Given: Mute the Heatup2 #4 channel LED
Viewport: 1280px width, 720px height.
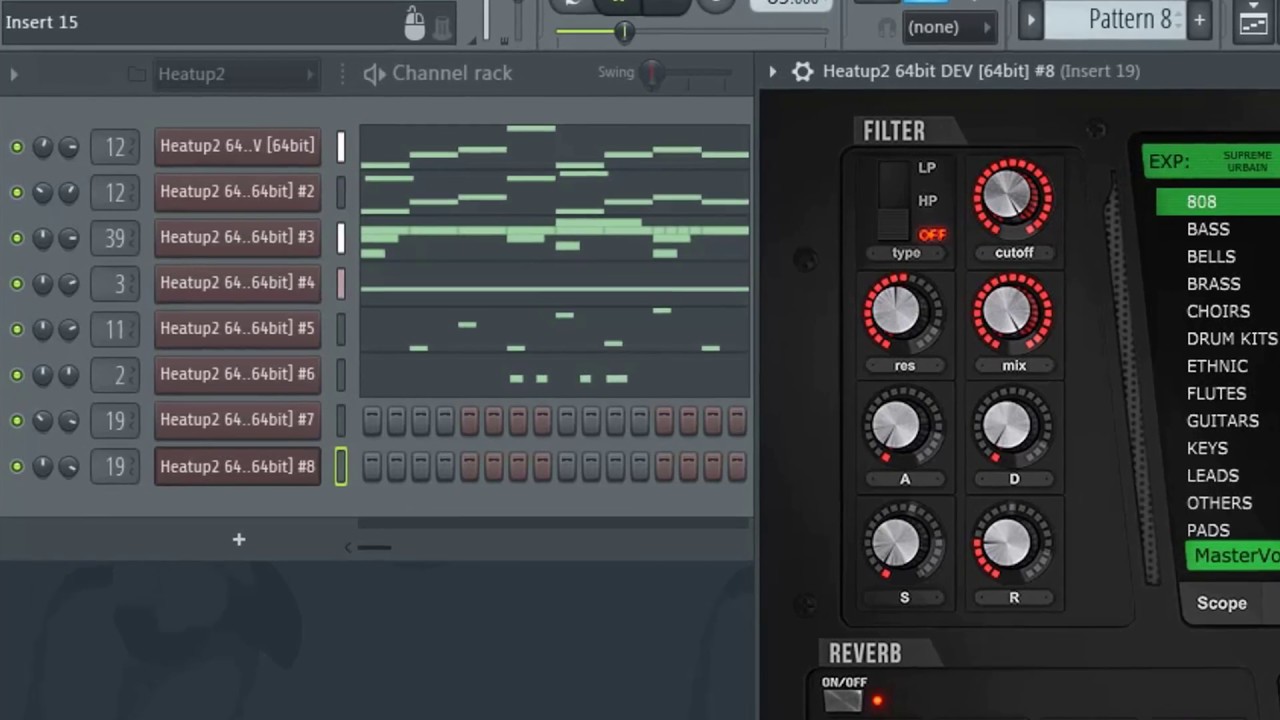Looking at the screenshot, I should [x=16, y=284].
